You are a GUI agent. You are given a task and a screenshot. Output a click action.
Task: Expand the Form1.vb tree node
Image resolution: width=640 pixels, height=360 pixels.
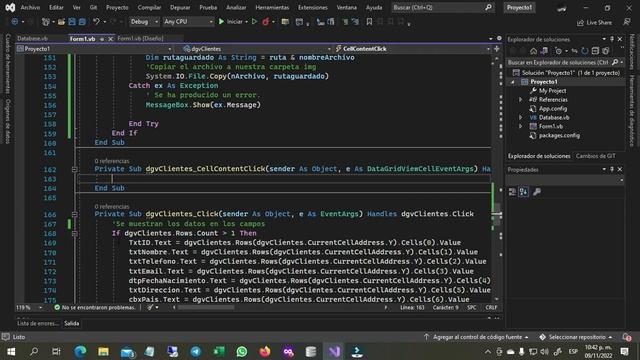pos(520,127)
